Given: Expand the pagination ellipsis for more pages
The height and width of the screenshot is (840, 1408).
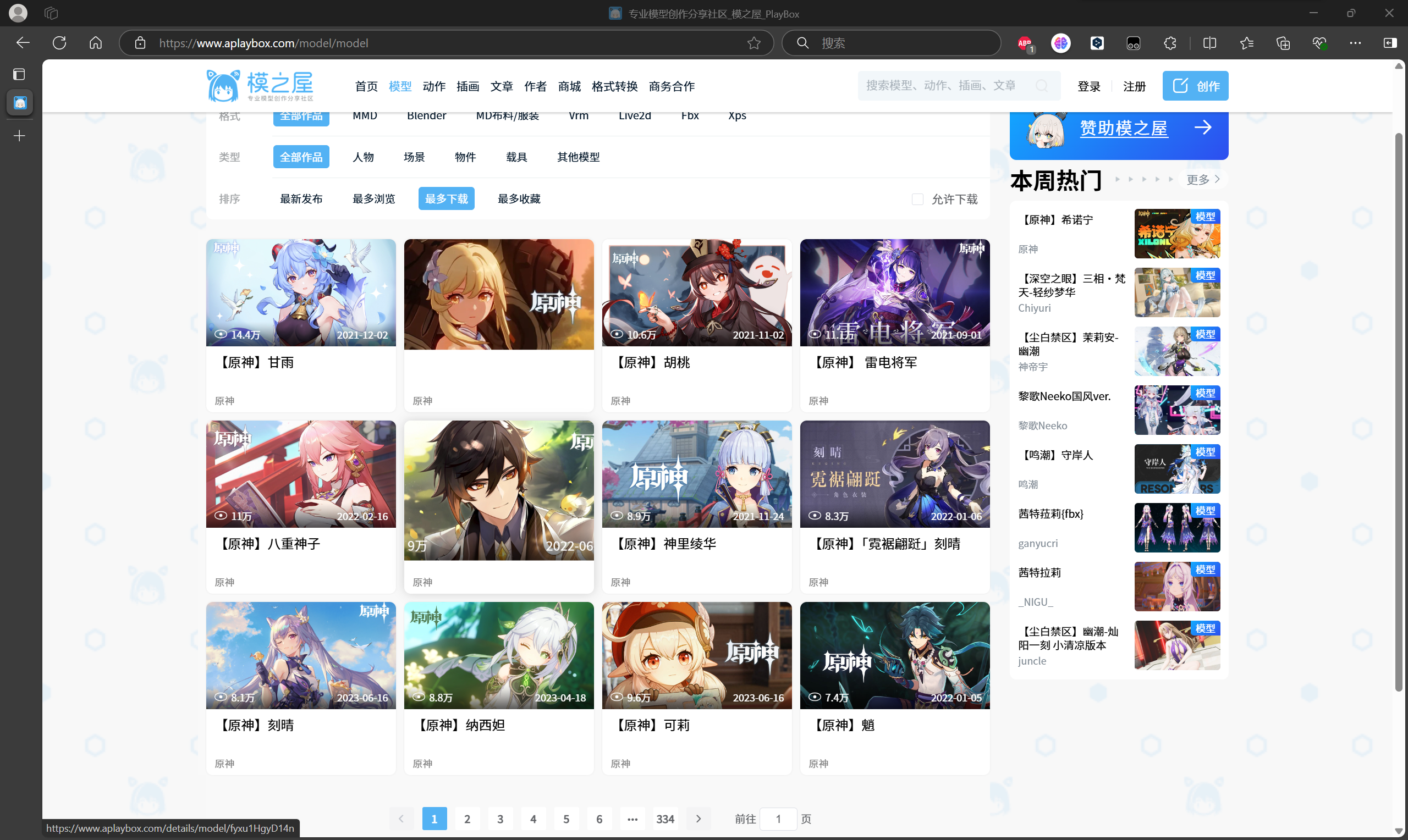Looking at the screenshot, I should pos(632,819).
